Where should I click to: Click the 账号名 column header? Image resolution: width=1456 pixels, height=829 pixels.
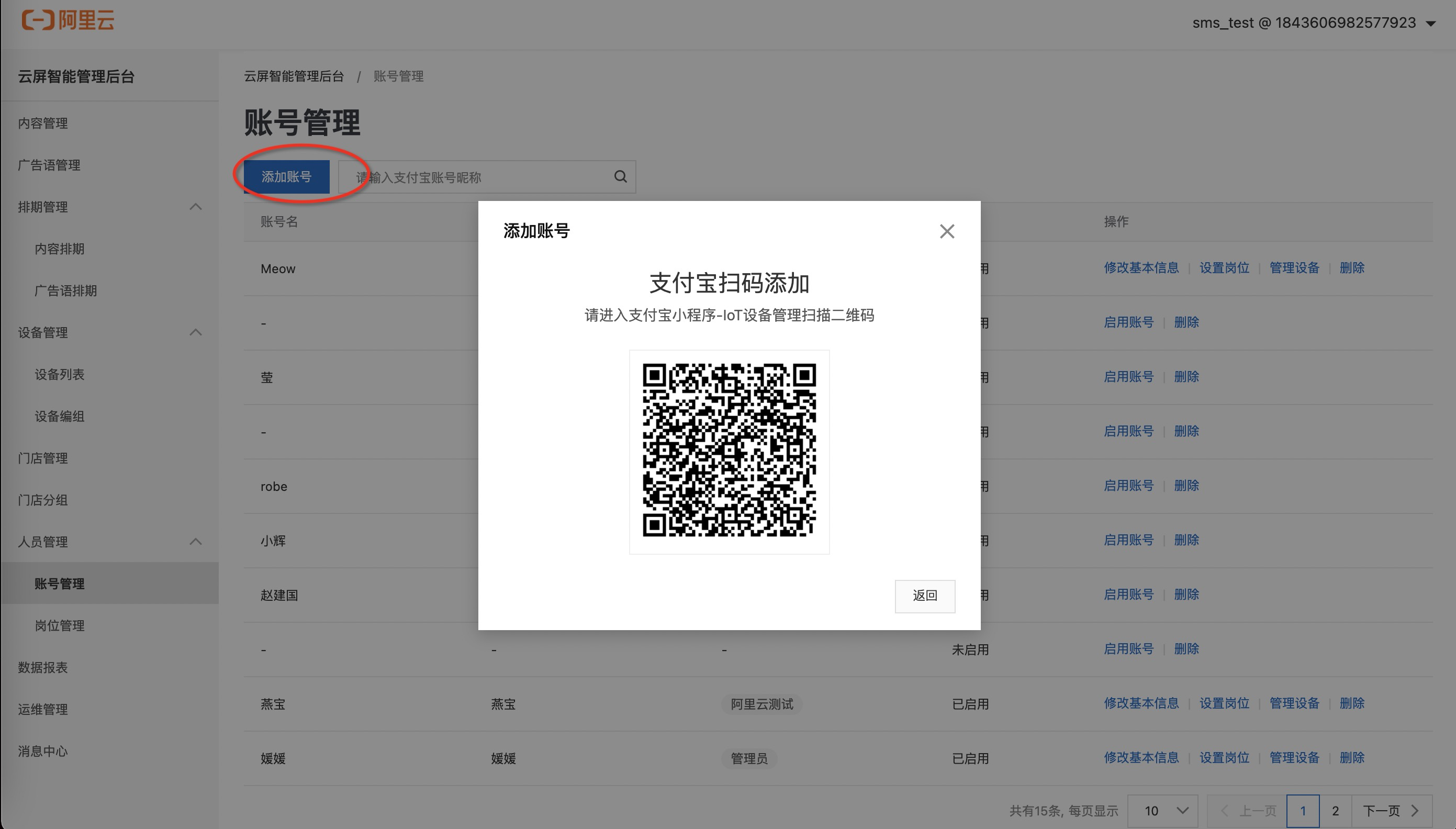click(x=279, y=221)
